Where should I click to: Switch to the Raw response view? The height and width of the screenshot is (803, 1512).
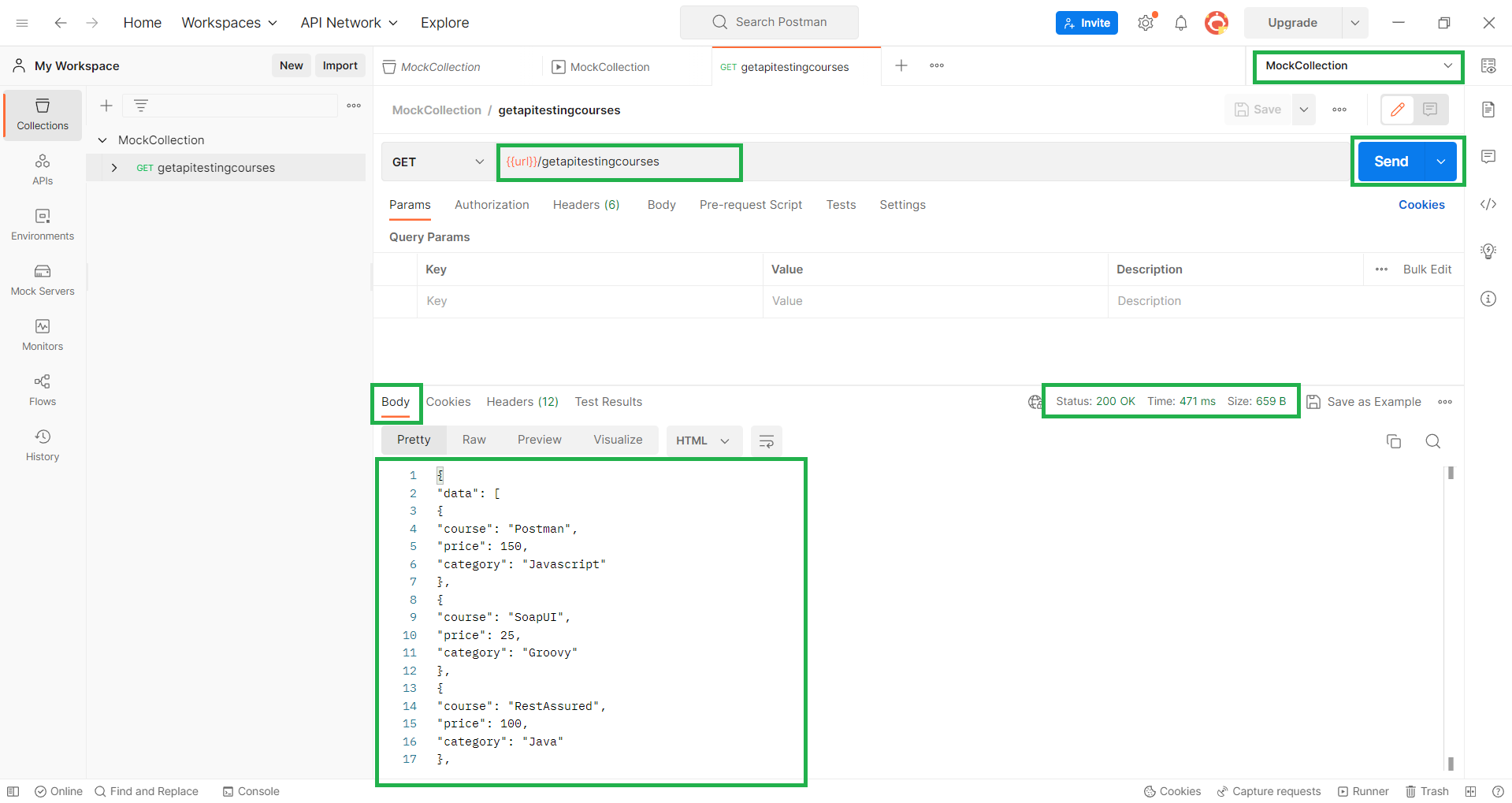[x=474, y=440]
